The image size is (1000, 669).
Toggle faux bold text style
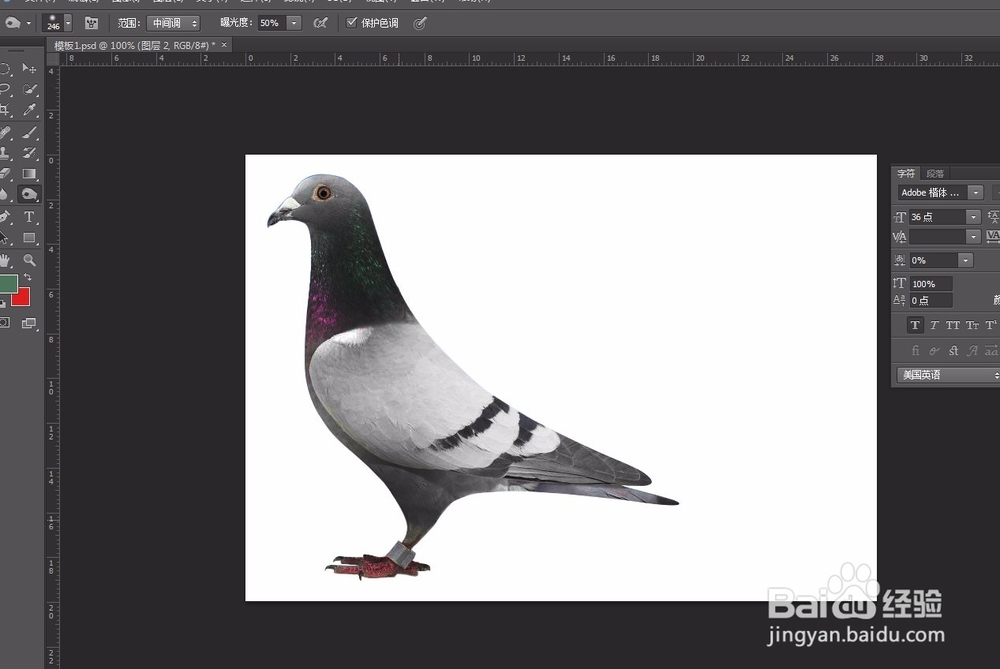[915, 325]
